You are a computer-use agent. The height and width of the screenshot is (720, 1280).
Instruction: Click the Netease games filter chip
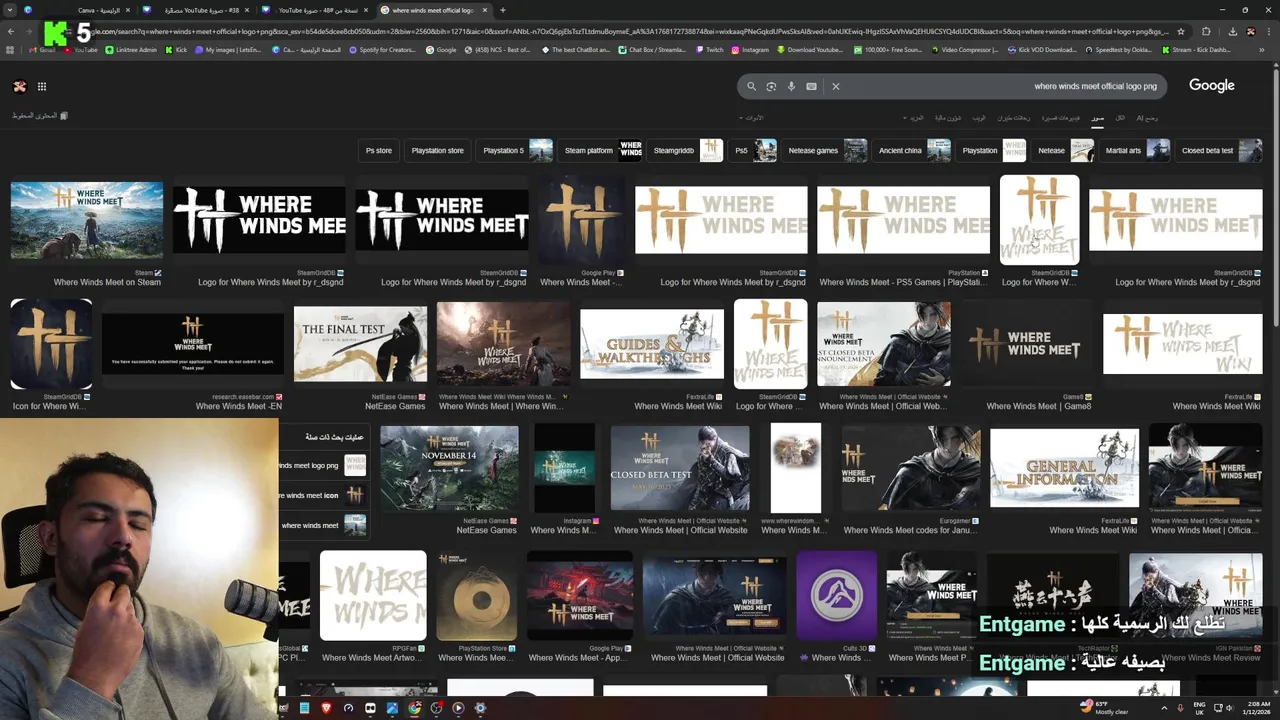click(x=825, y=150)
